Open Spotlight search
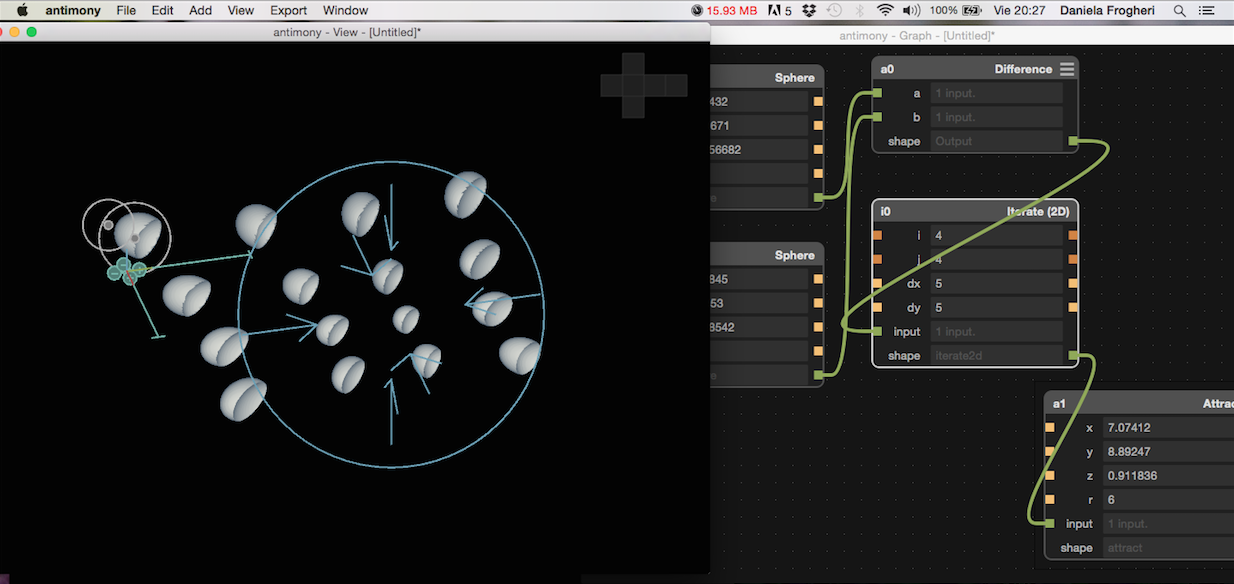 point(1180,10)
